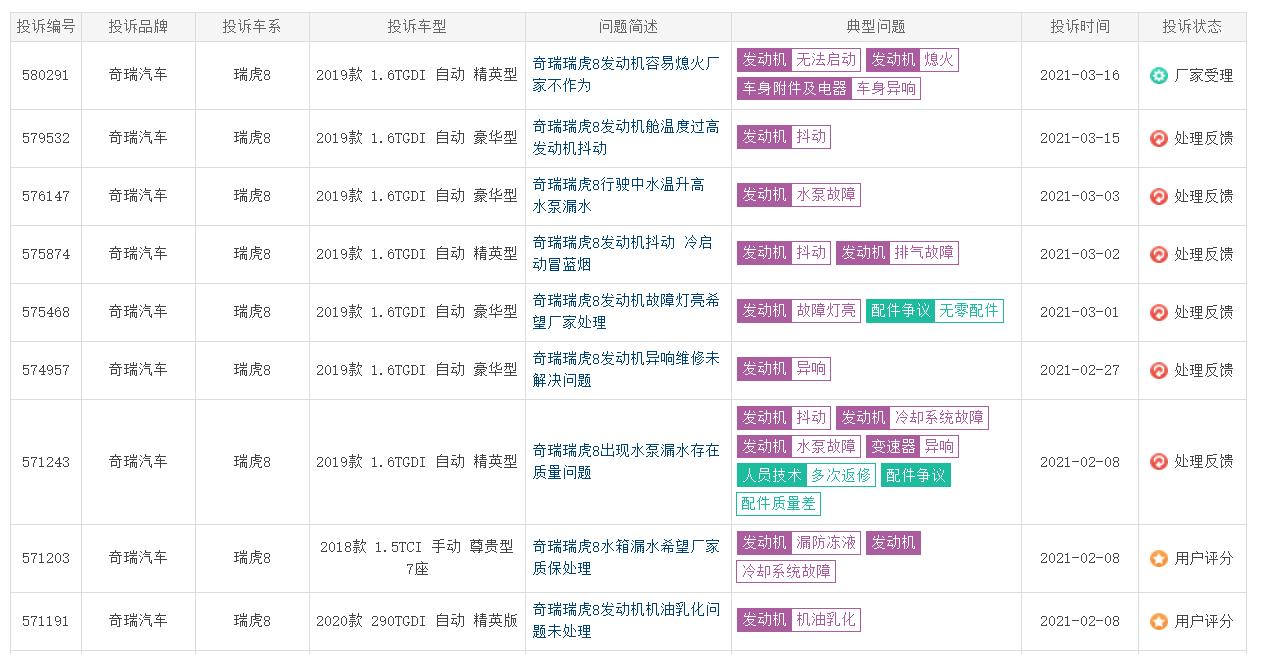The width and height of the screenshot is (1263, 654).
Task: Click the red status icon for complaint 575468
Action: tap(1158, 312)
